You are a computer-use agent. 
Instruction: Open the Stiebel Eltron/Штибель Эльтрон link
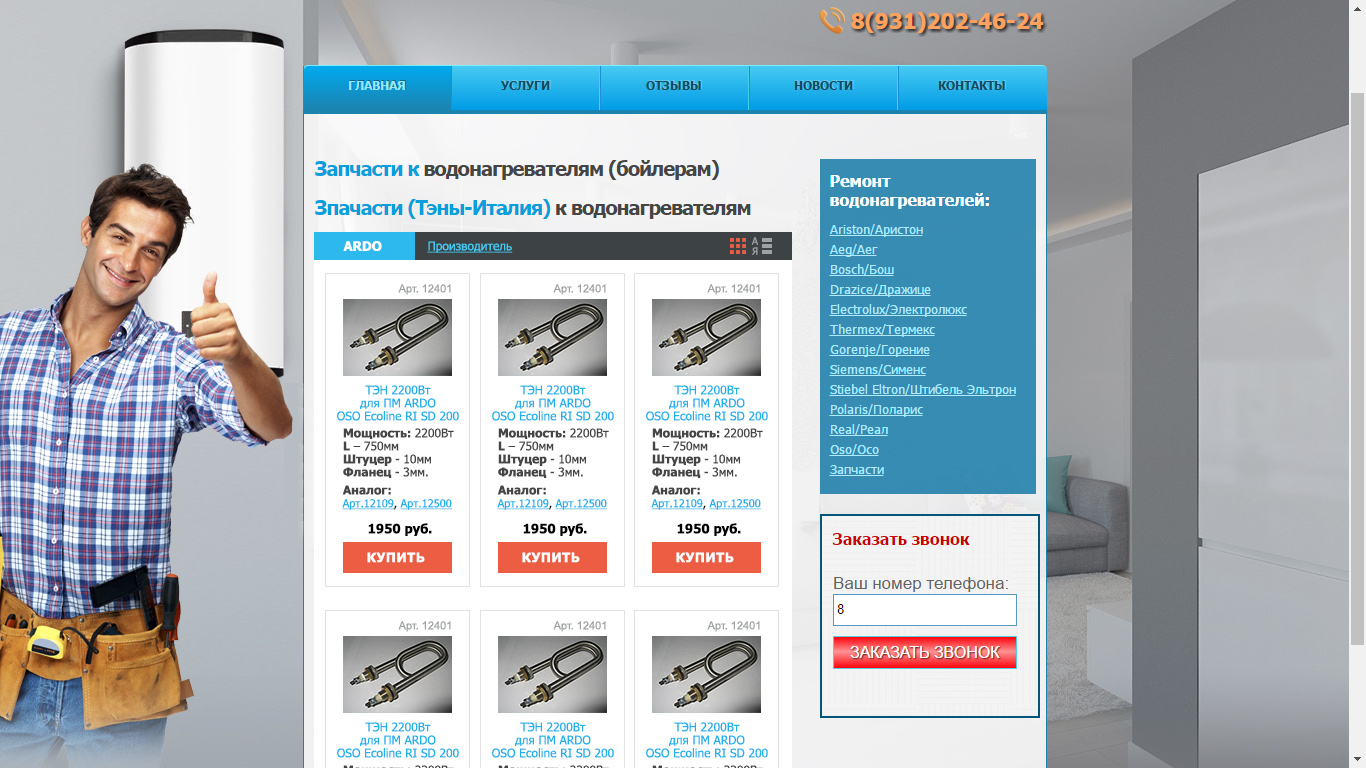coord(923,390)
